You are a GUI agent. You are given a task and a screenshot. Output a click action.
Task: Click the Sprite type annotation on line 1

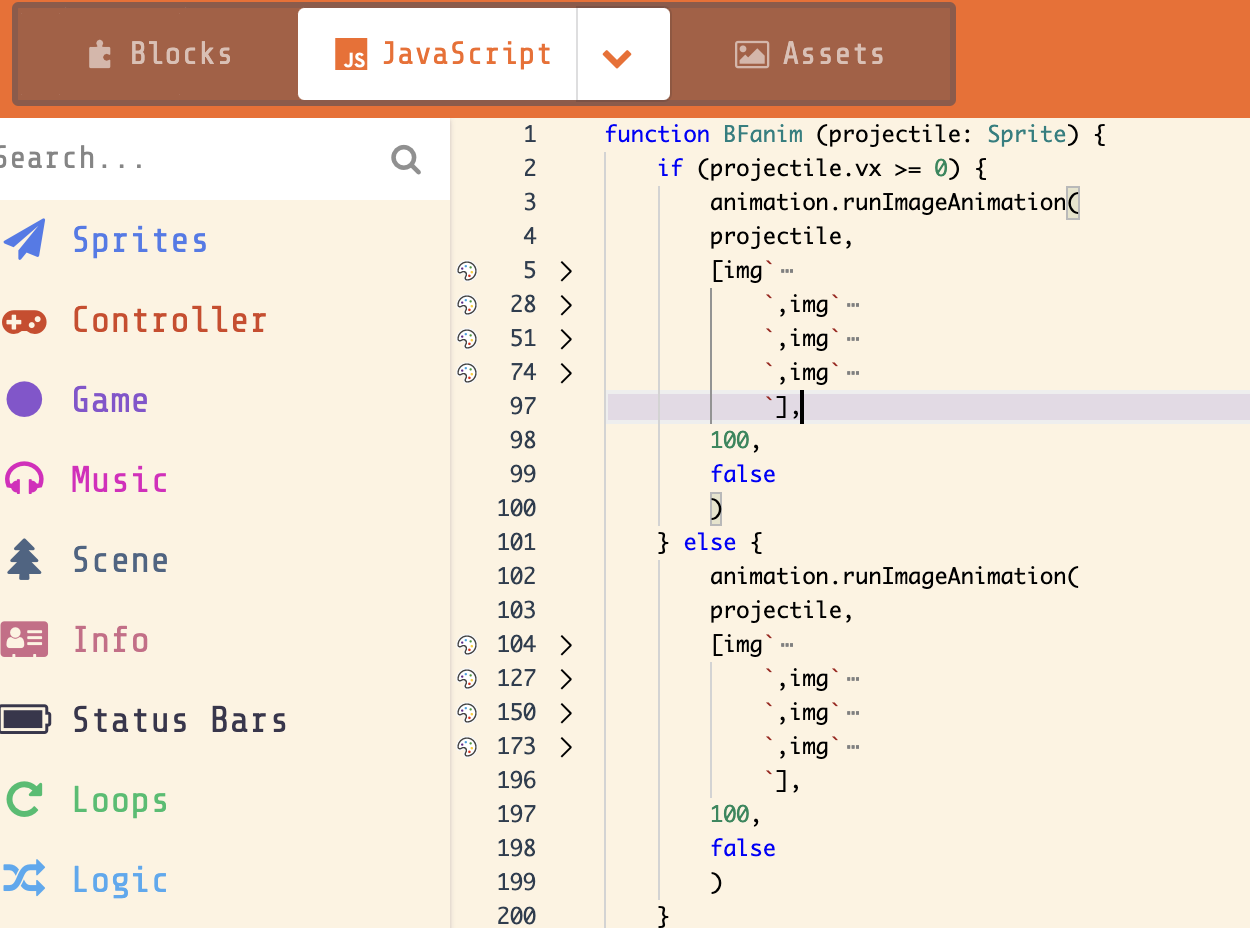coord(1027,134)
